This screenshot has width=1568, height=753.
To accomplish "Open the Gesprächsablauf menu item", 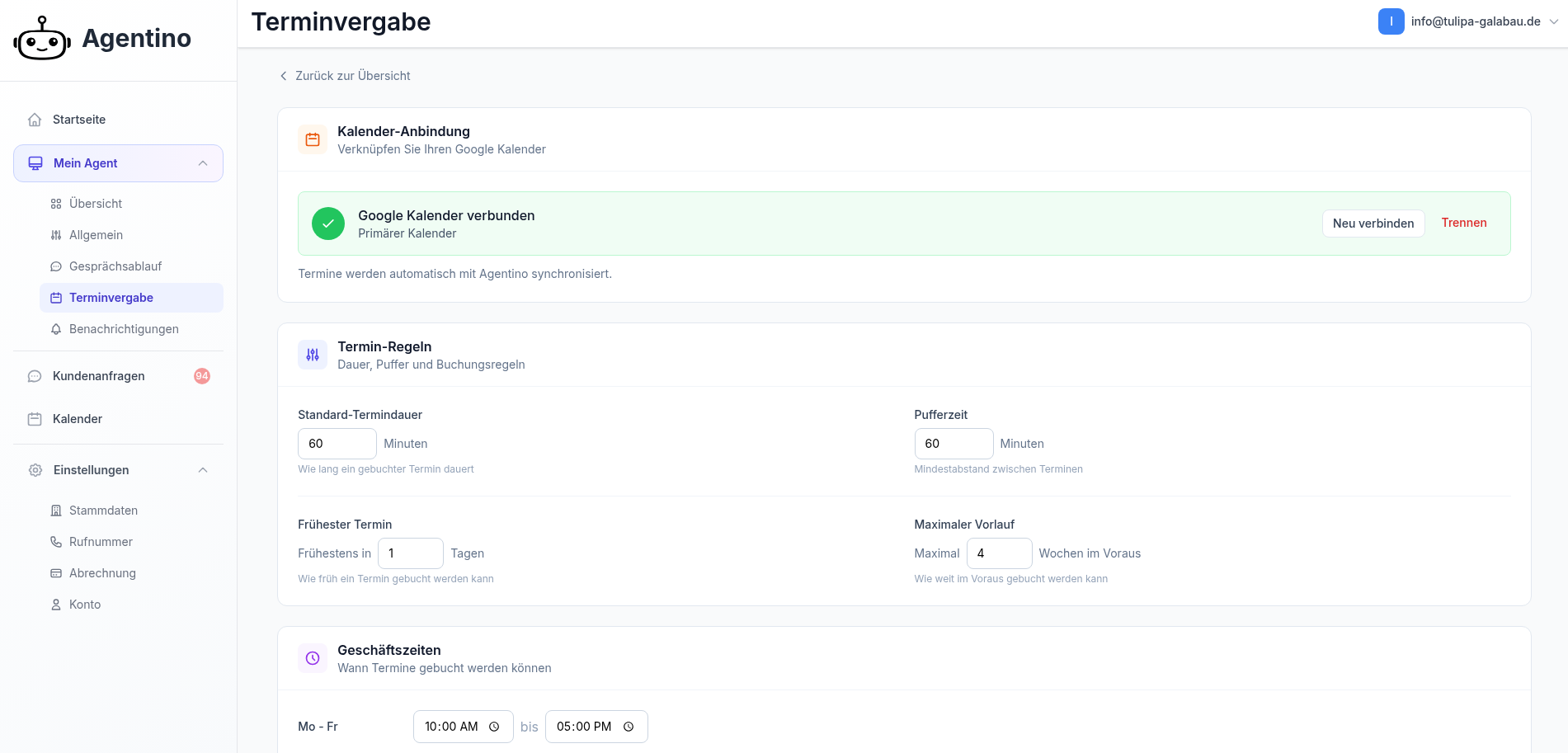I will click(x=115, y=266).
